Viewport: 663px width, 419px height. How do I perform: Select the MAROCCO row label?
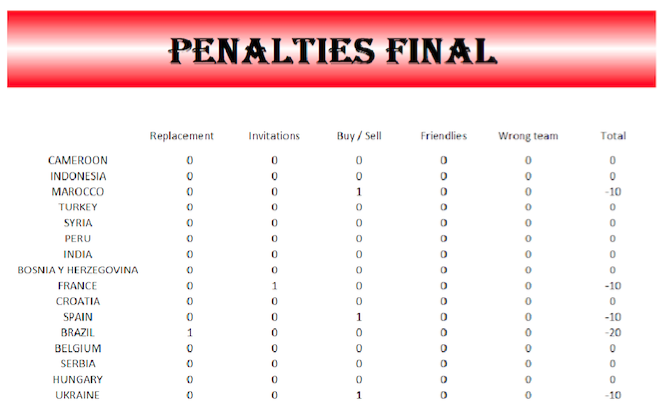(x=78, y=191)
